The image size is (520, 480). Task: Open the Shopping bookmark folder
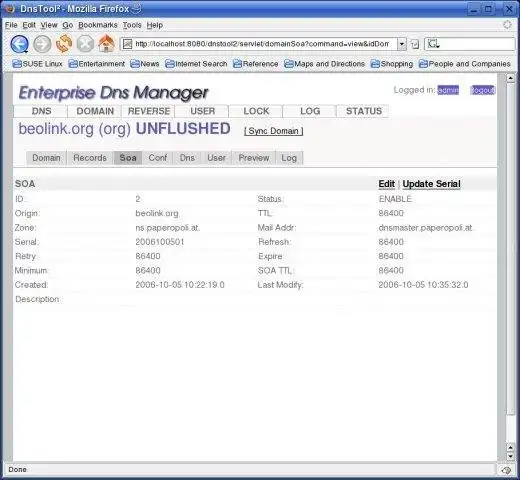tap(392, 64)
